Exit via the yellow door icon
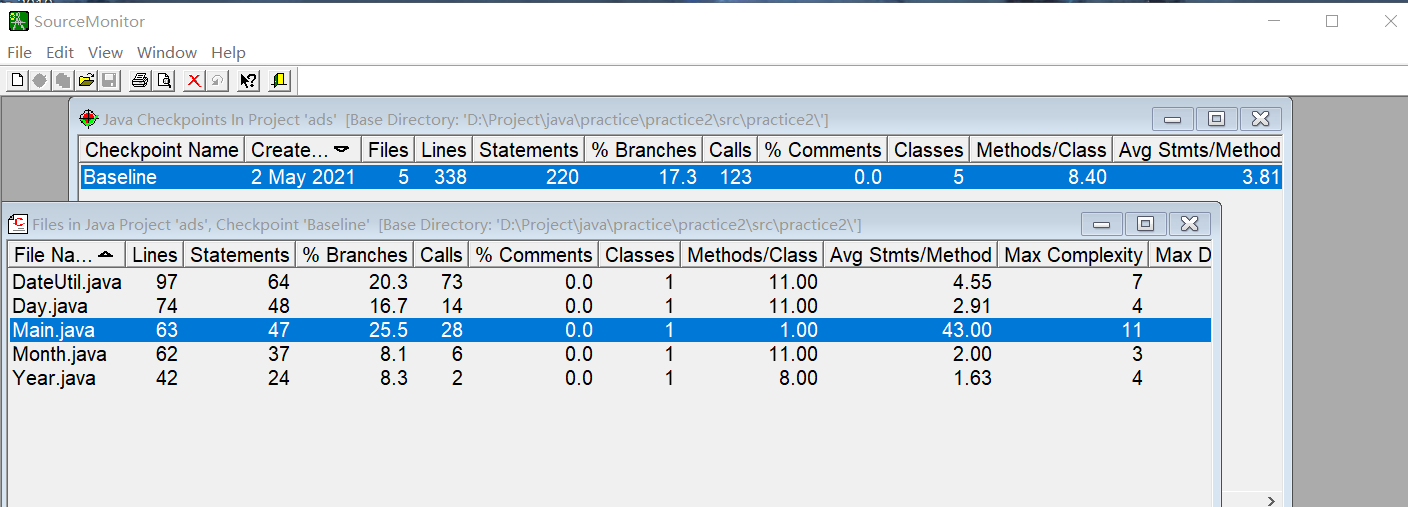The image size is (1408, 507). click(x=279, y=81)
